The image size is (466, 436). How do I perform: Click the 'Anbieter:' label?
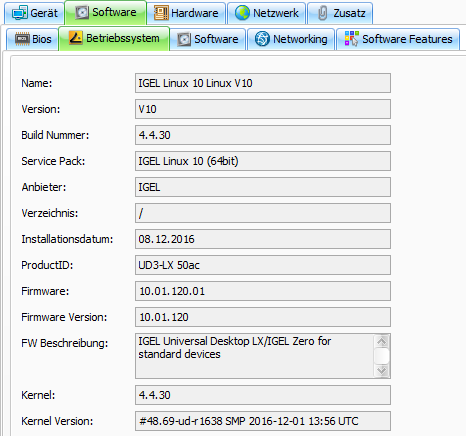[x=44, y=187]
